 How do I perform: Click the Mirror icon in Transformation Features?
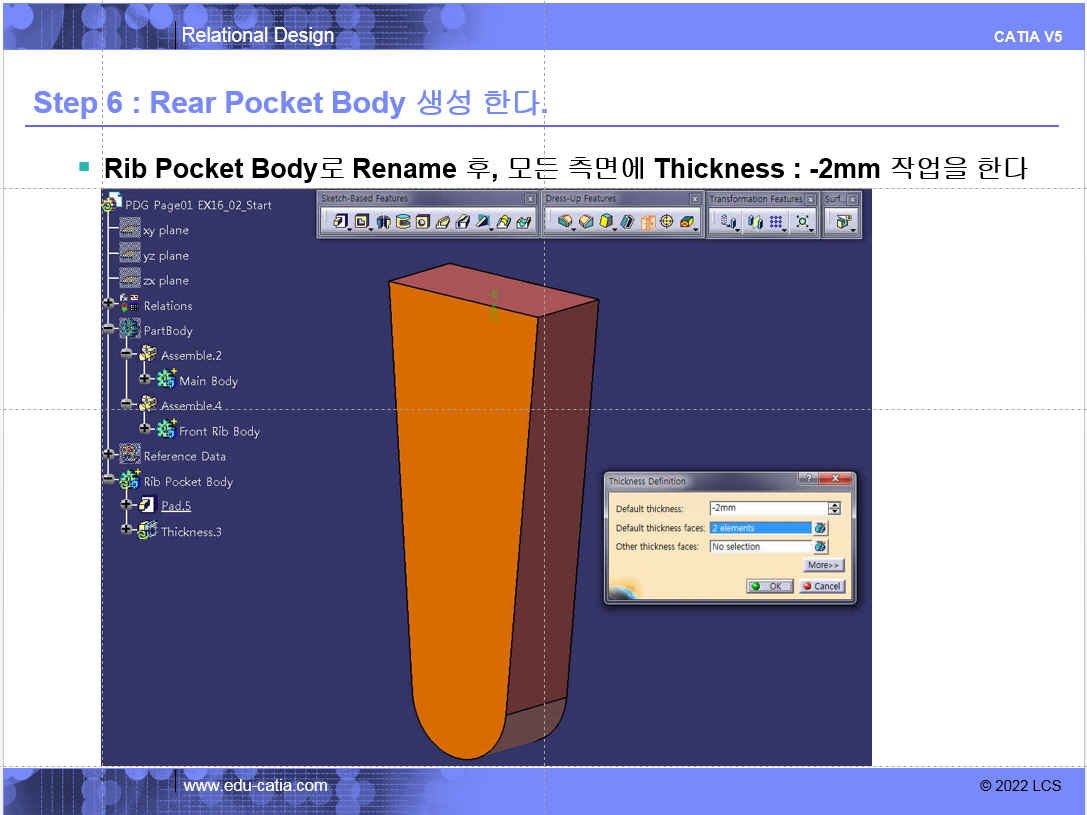click(755, 222)
